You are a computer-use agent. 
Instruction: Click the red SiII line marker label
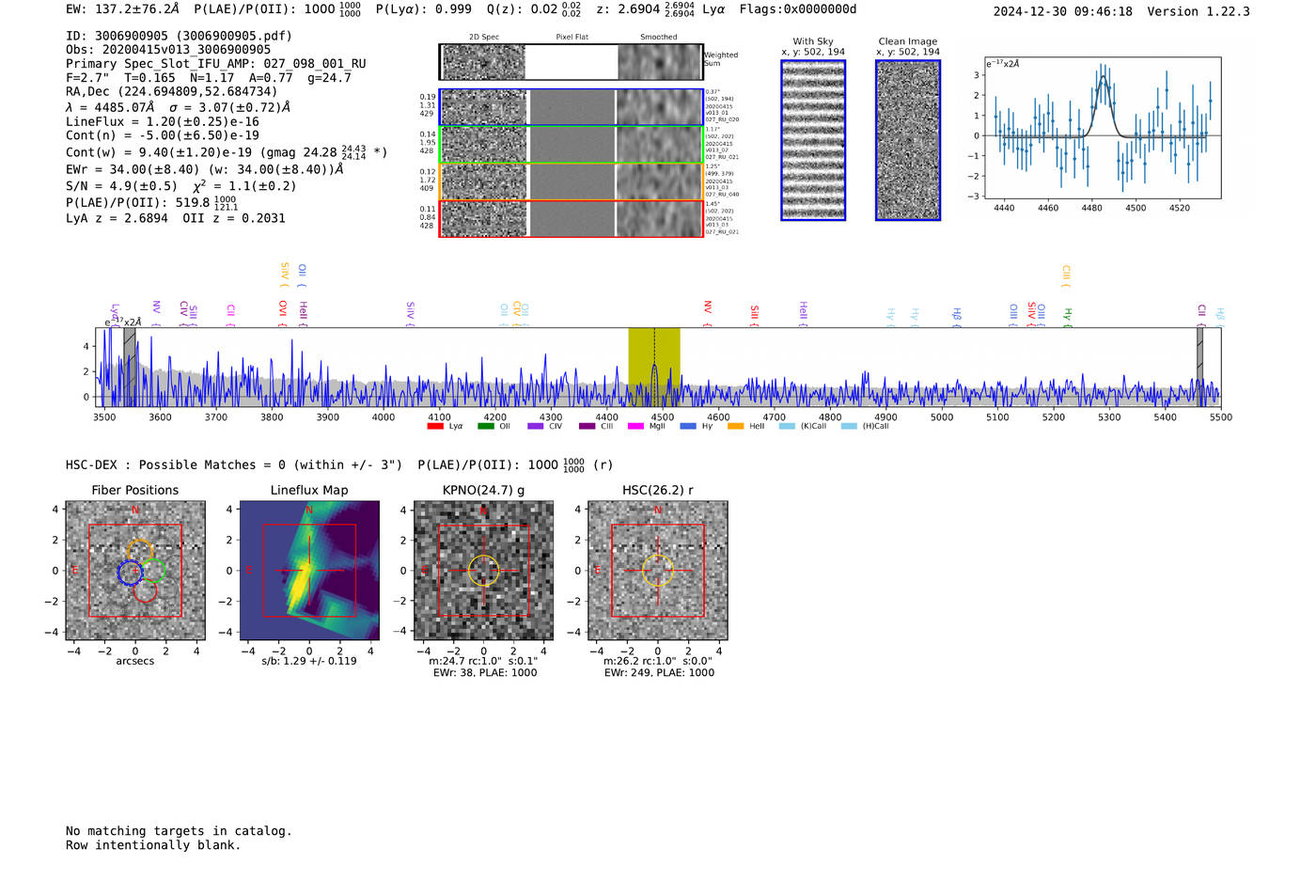[x=754, y=314]
